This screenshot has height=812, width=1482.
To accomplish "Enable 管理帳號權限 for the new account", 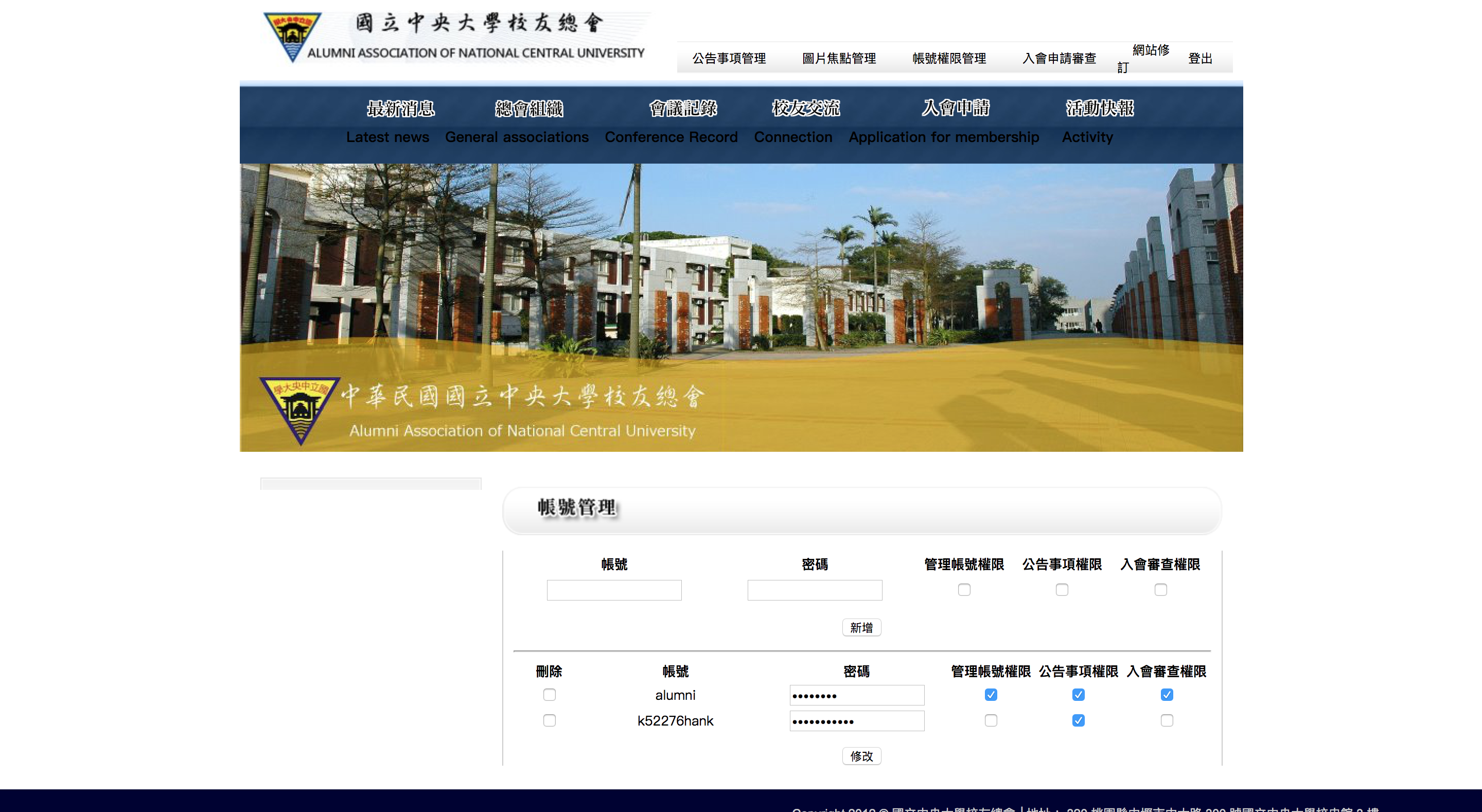I will coord(964,590).
